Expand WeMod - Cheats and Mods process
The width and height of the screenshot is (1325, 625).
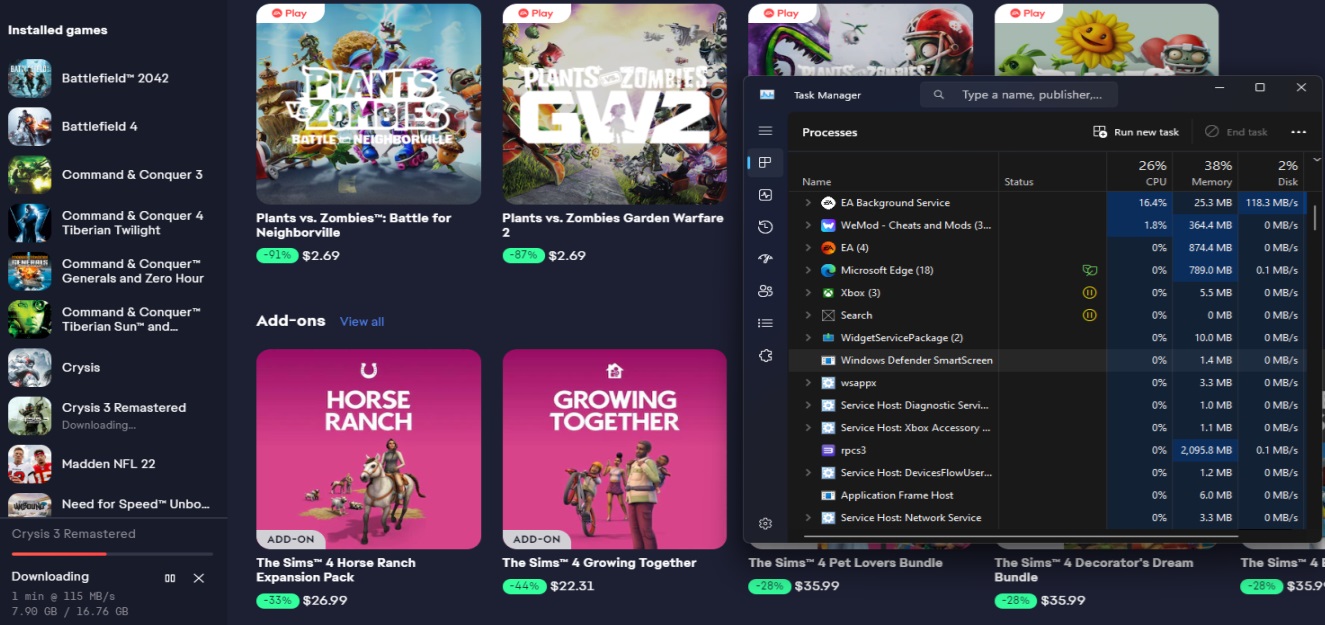point(808,225)
